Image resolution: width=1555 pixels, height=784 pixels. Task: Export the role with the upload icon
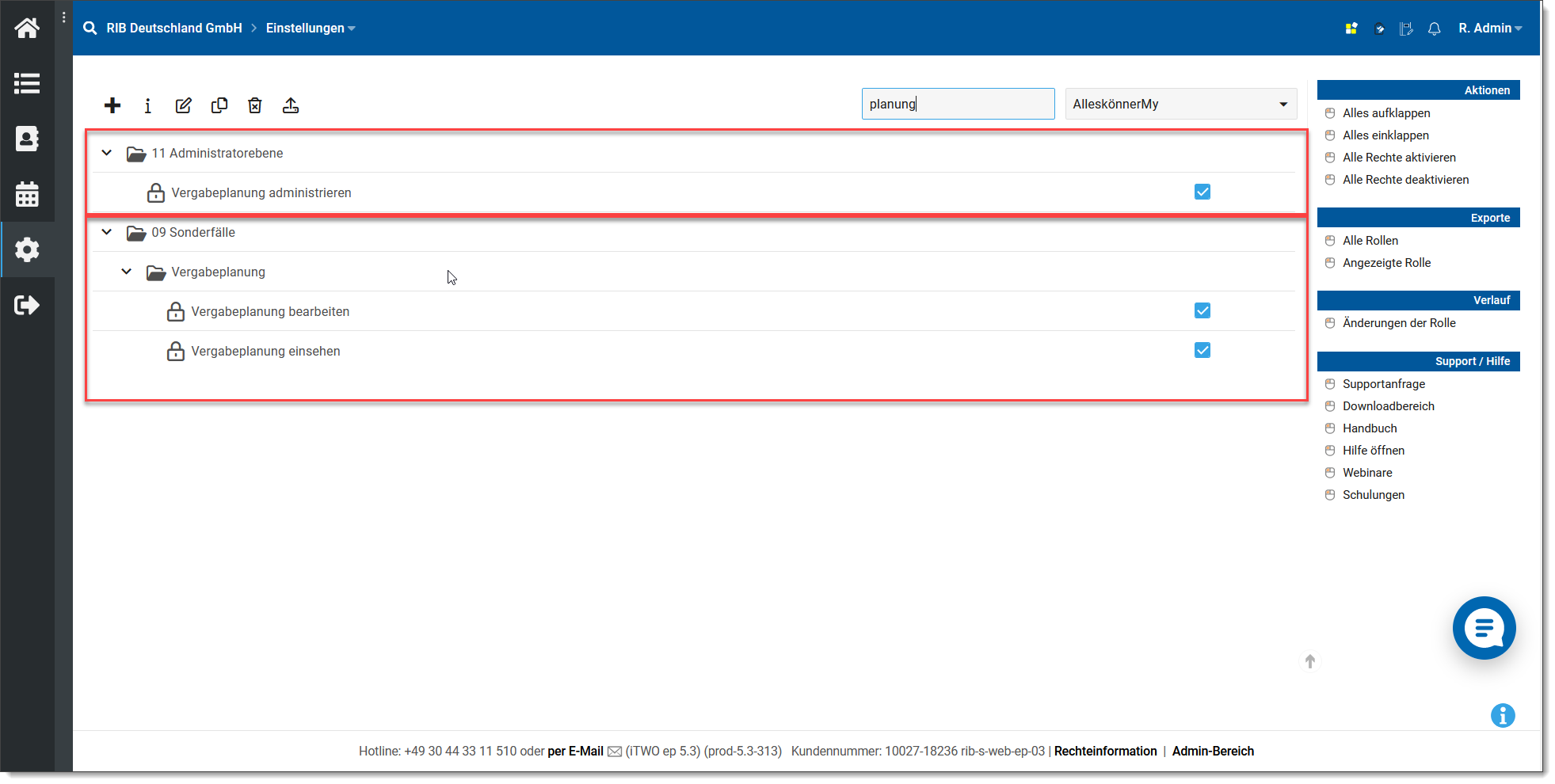[x=291, y=105]
